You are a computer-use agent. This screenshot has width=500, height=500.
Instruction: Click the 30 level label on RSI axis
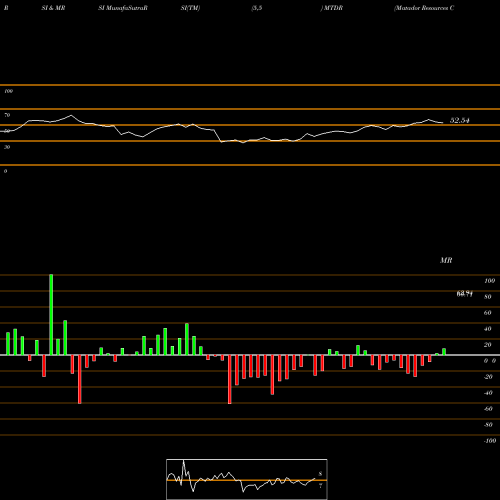(7, 147)
